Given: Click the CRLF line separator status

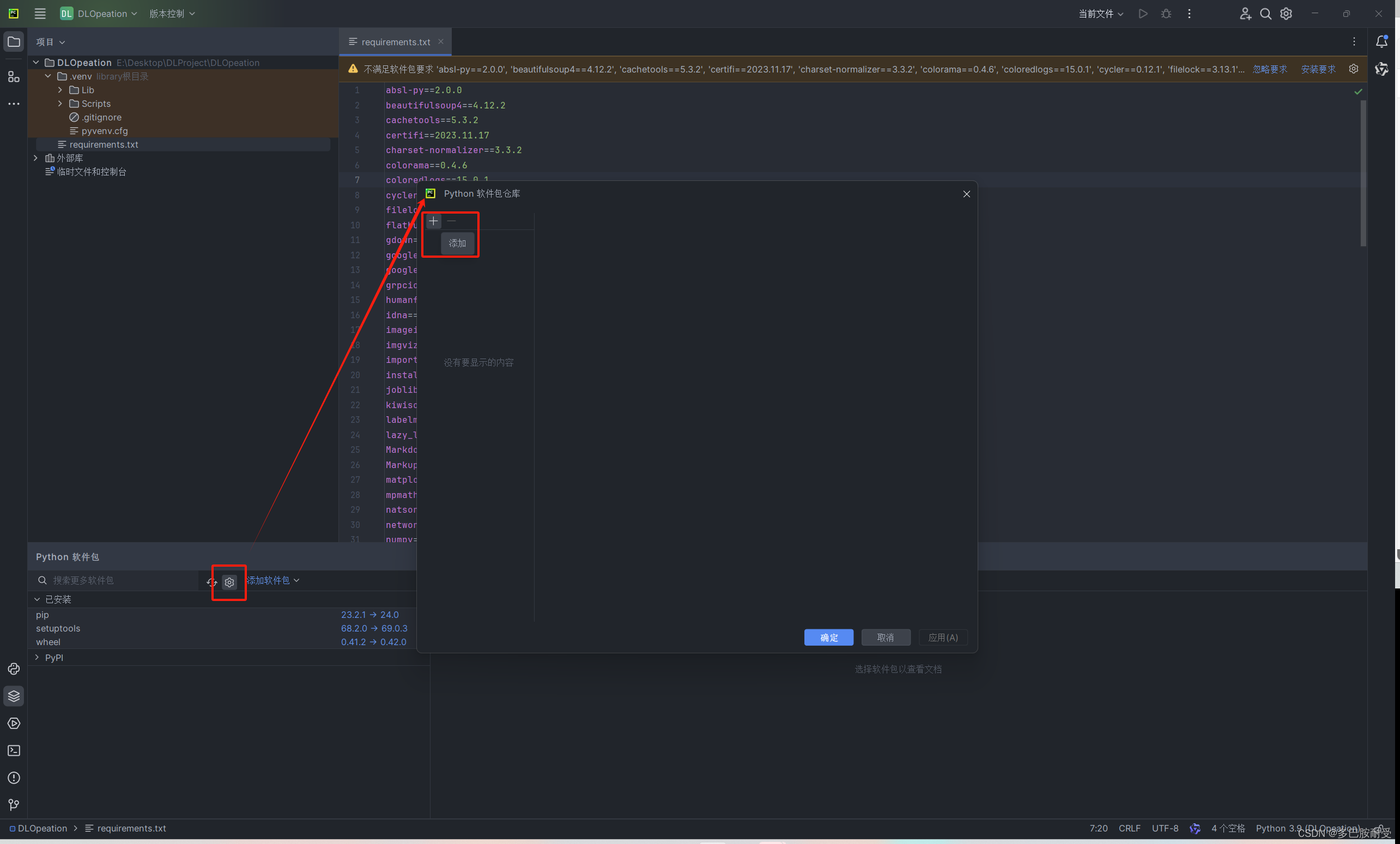Looking at the screenshot, I should (x=1130, y=828).
